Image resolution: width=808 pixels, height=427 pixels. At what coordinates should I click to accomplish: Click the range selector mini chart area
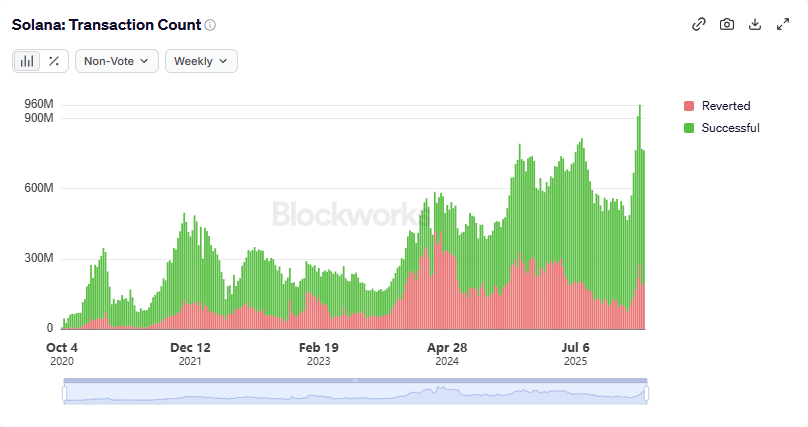pos(355,394)
